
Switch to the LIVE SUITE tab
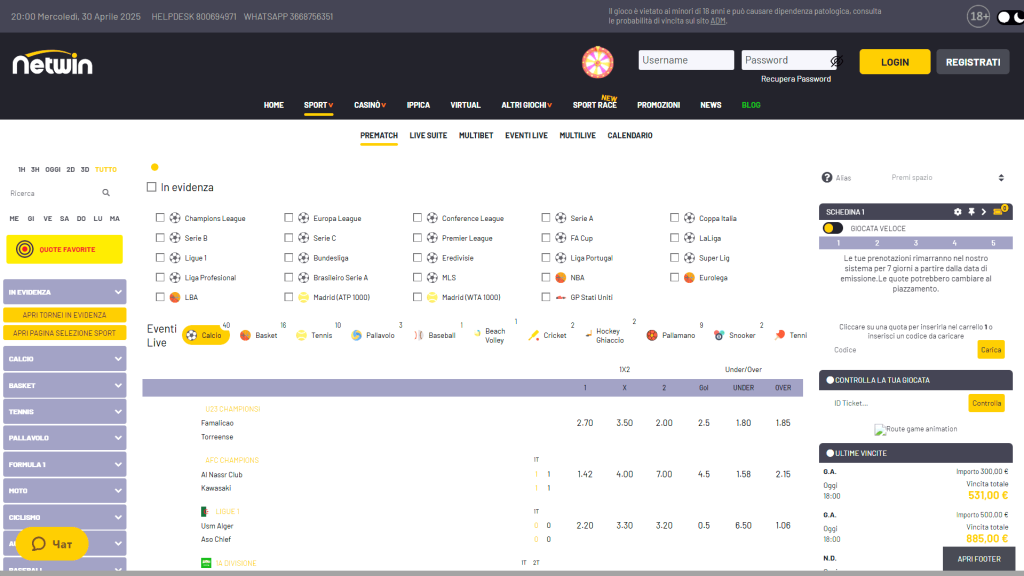[428, 135]
